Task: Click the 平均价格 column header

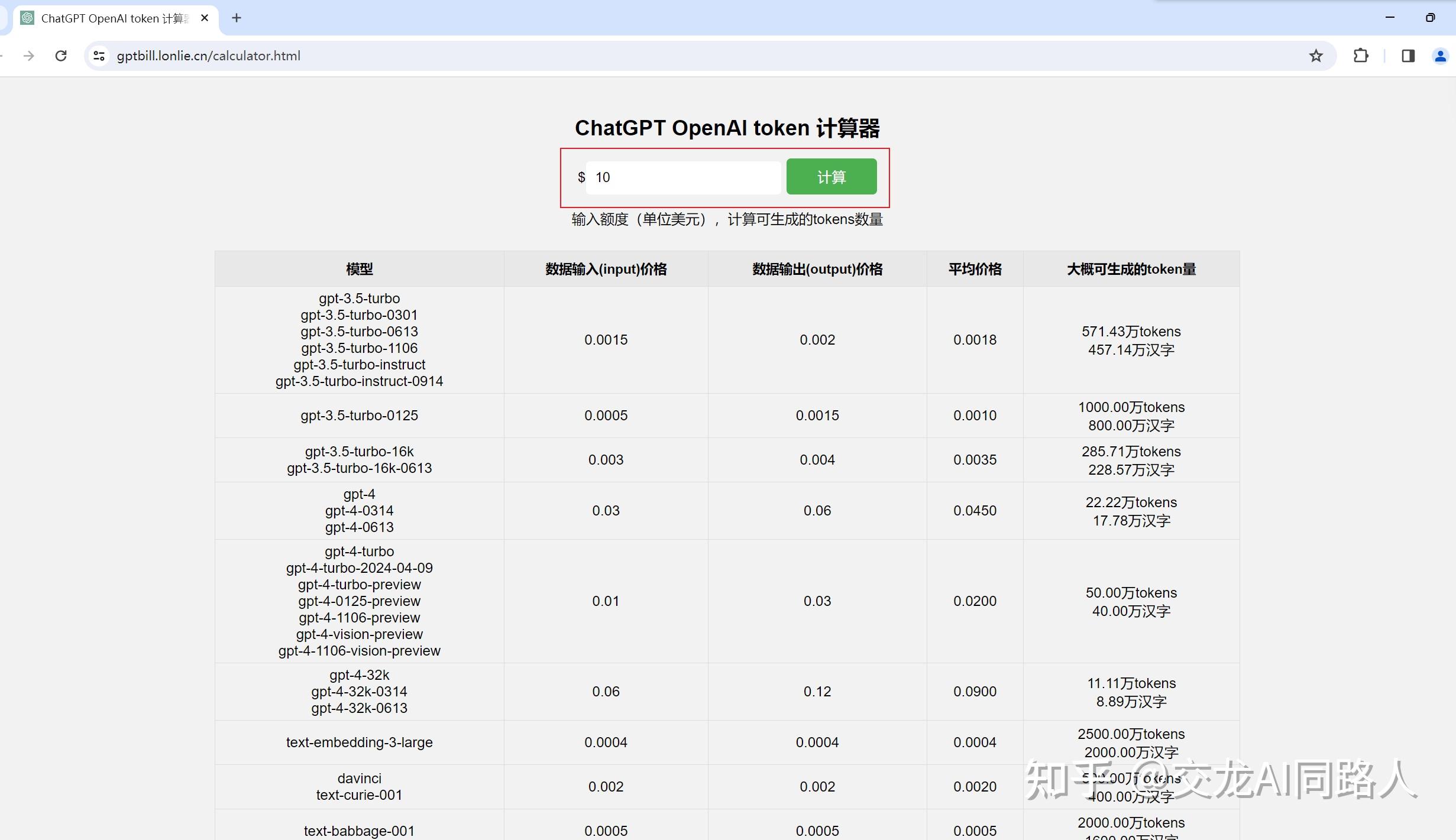Action: tap(975, 269)
